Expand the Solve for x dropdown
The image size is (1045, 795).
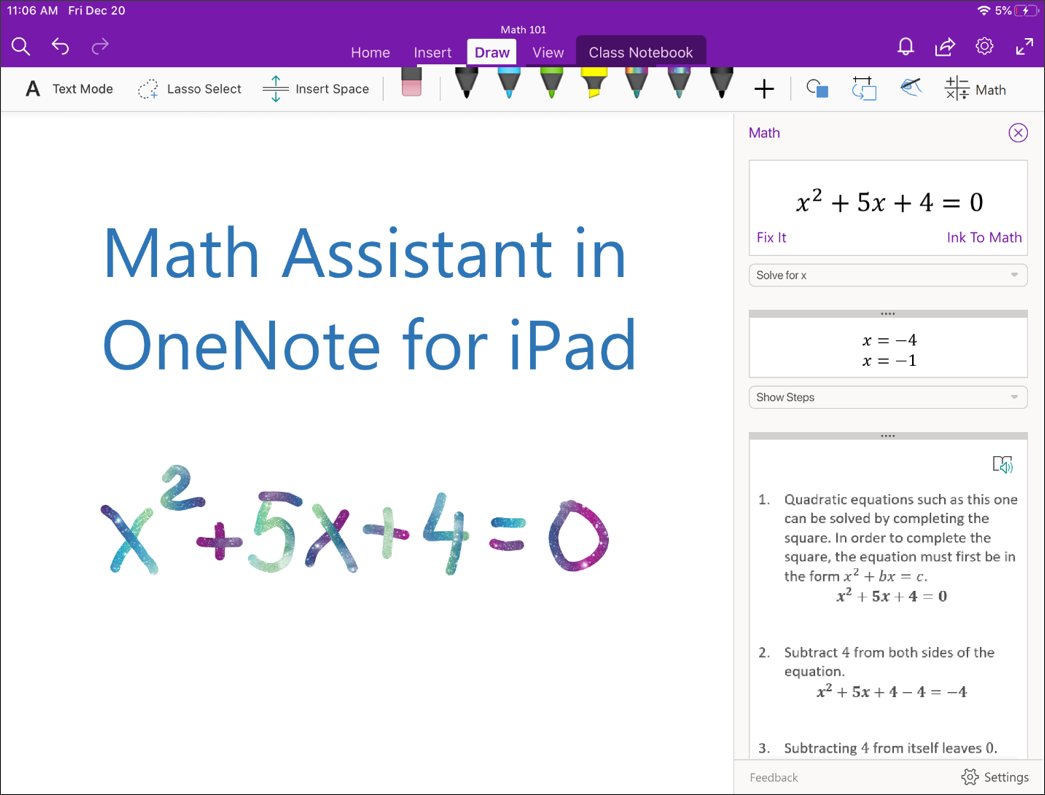(x=888, y=275)
